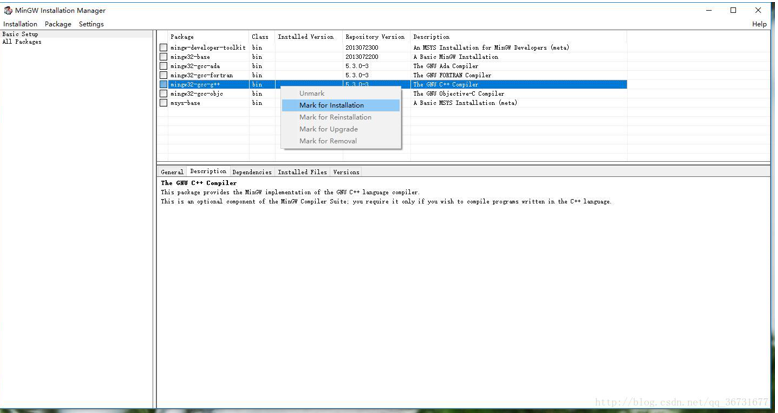
Task: Switch to the Description tab
Action: click(208, 171)
